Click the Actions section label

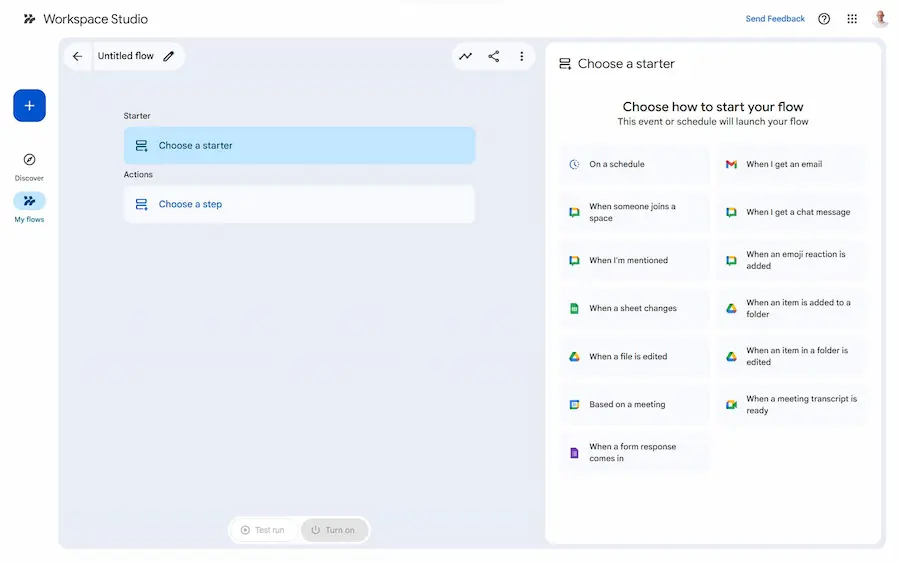tap(138, 174)
